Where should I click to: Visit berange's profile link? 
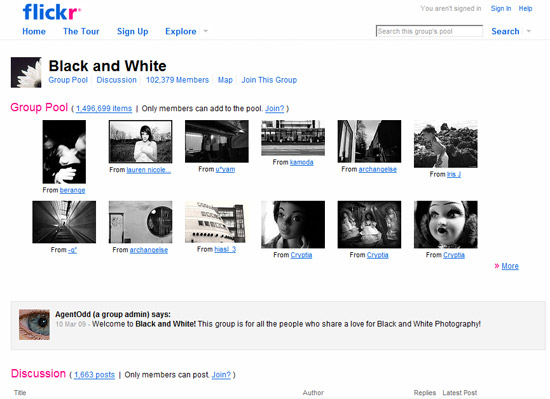point(73,190)
